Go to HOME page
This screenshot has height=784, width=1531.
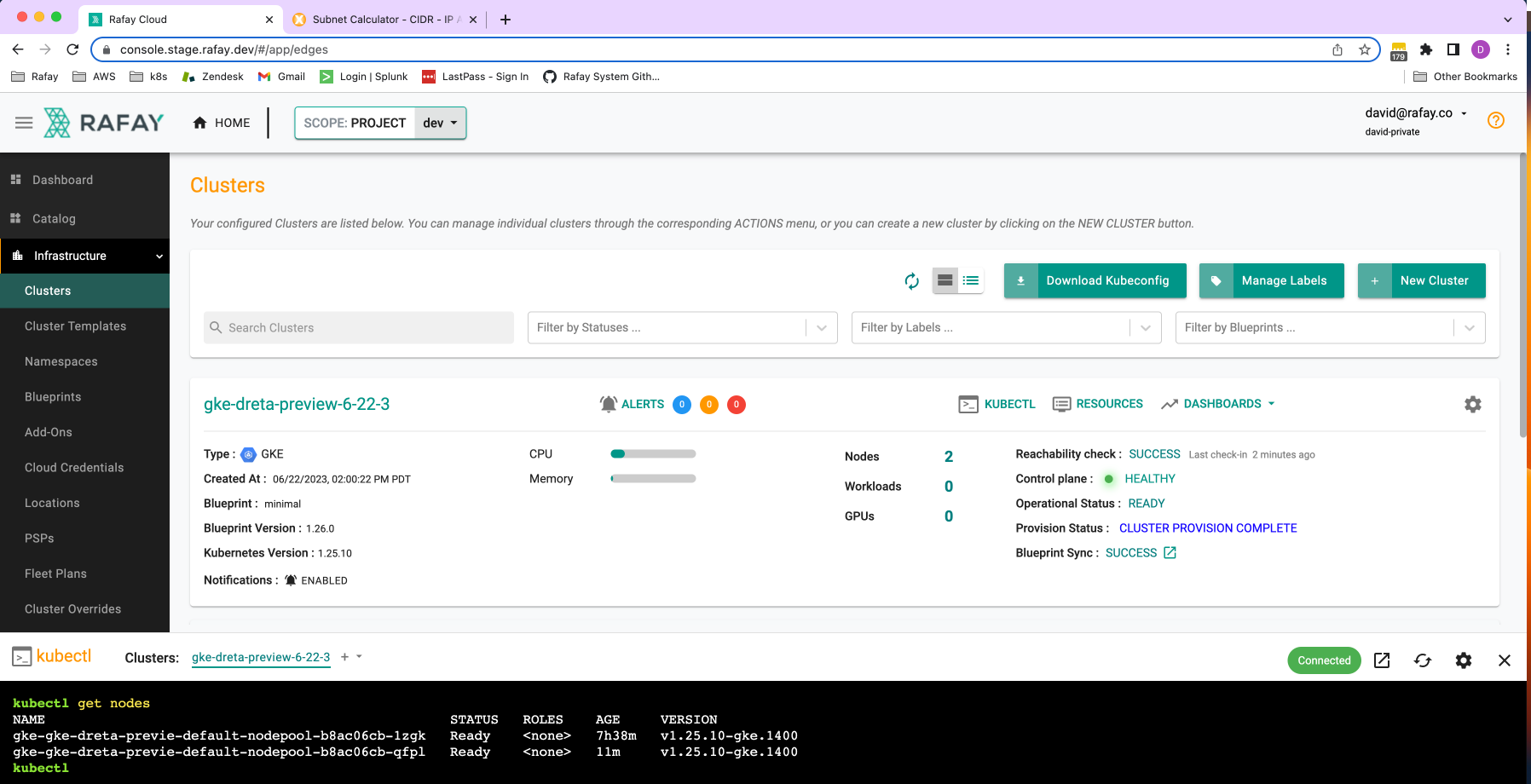point(222,123)
